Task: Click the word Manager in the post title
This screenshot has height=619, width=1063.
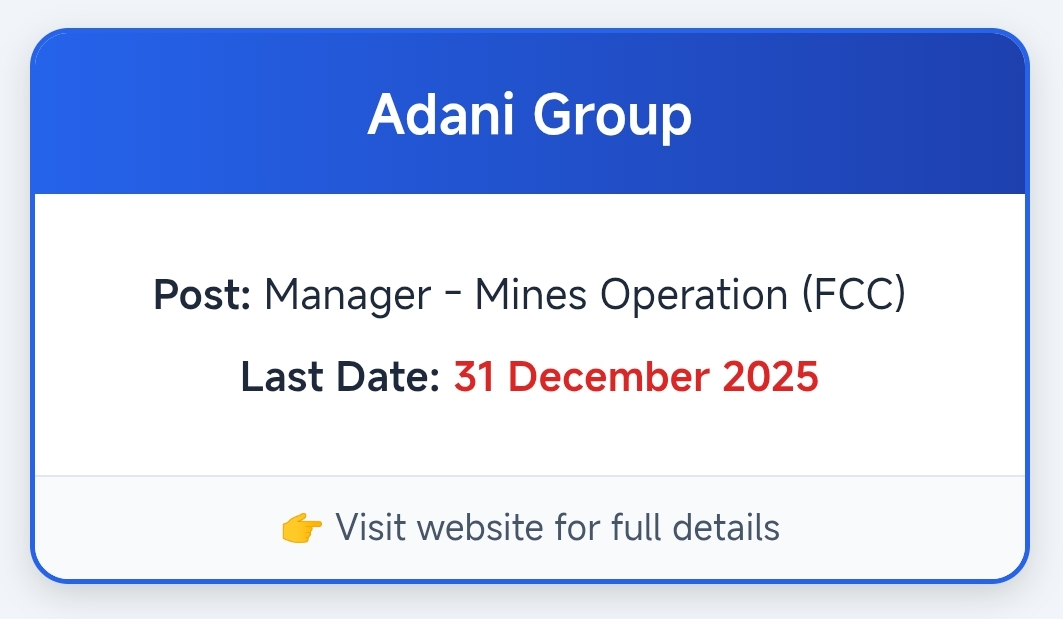Action: click(x=348, y=296)
